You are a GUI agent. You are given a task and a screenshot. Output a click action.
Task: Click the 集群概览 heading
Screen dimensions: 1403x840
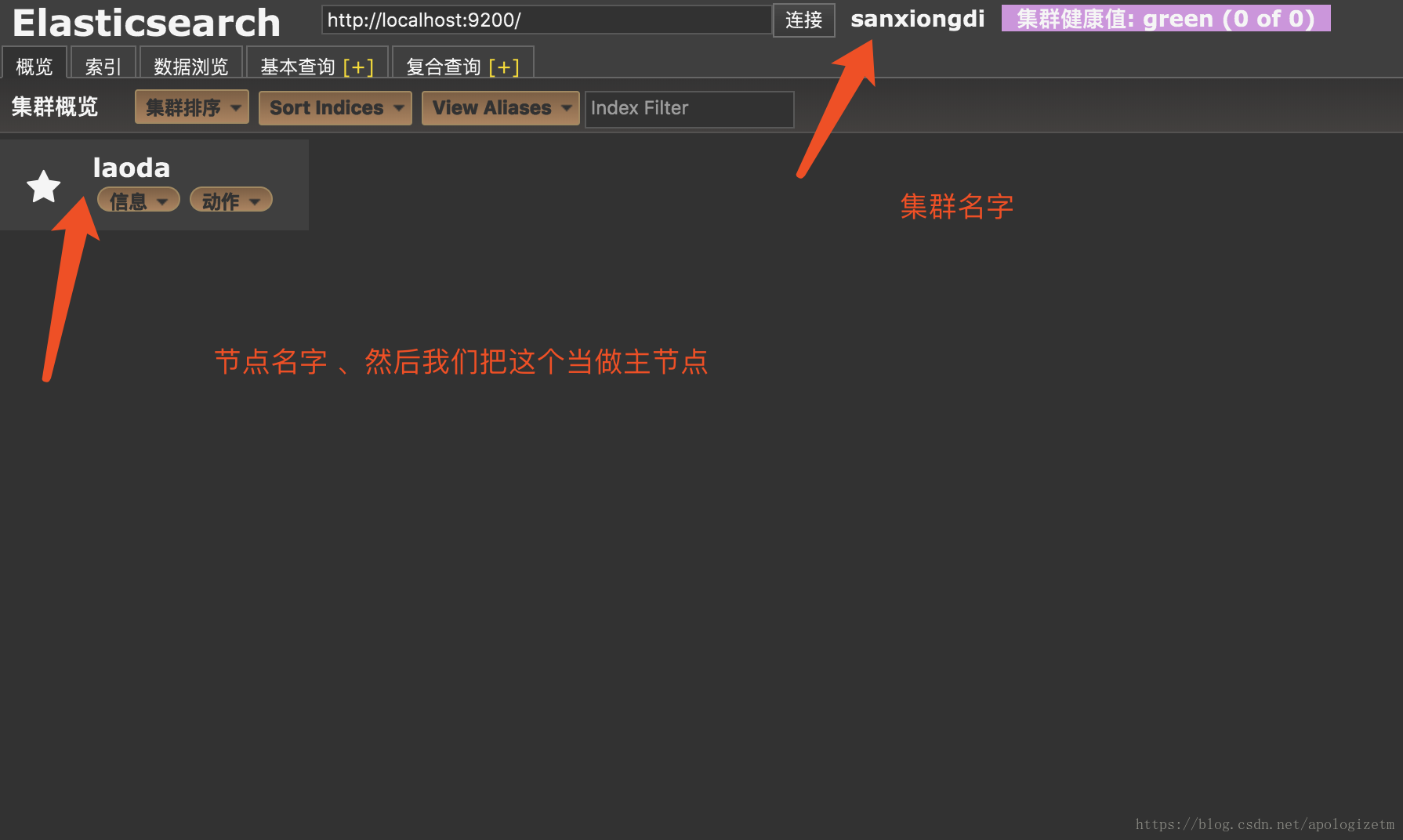point(55,107)
